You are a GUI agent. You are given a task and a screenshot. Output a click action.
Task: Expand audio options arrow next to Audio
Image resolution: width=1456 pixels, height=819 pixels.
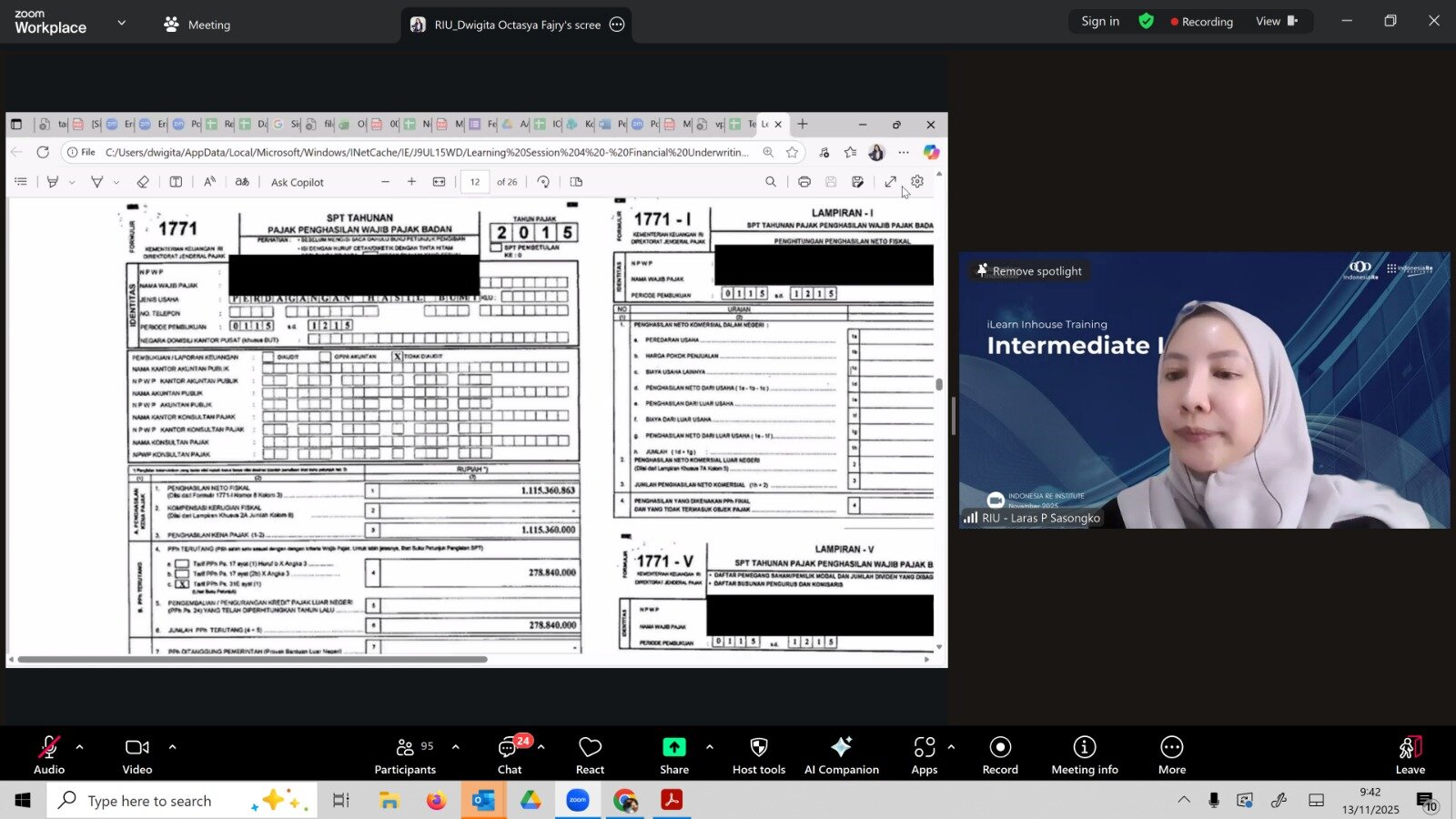80,747
